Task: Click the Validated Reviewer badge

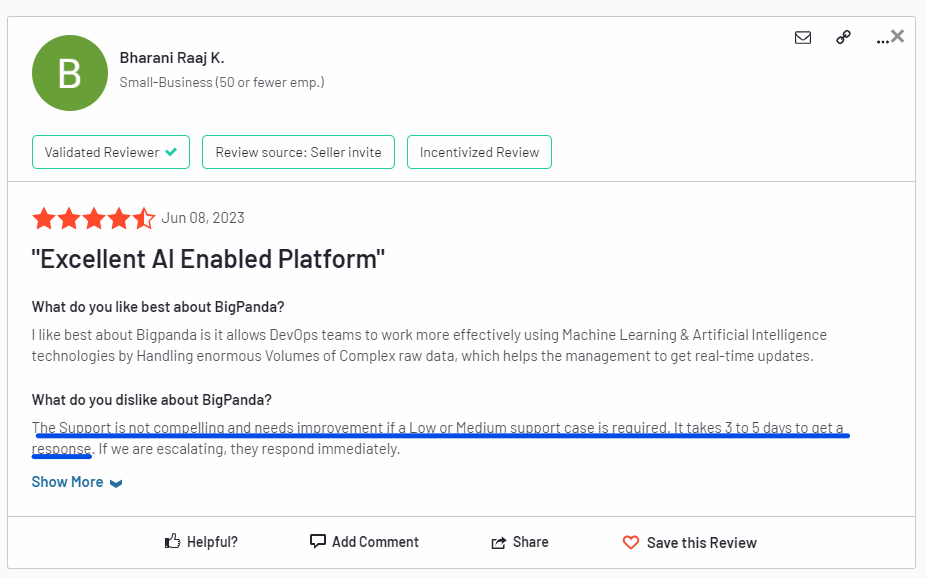Action: click(x=111, y=152)
